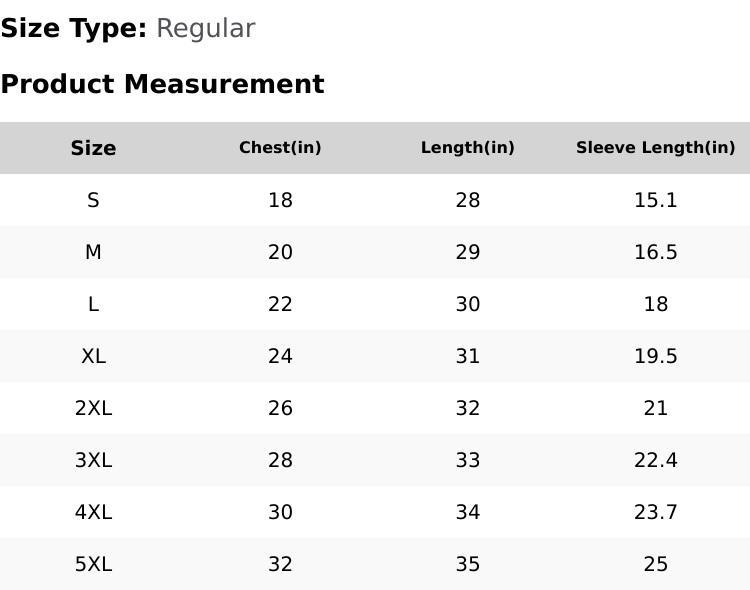Viewport: 750px width, 590px height.
Task: Select the L size cell
Action: (x=93, y=304)
